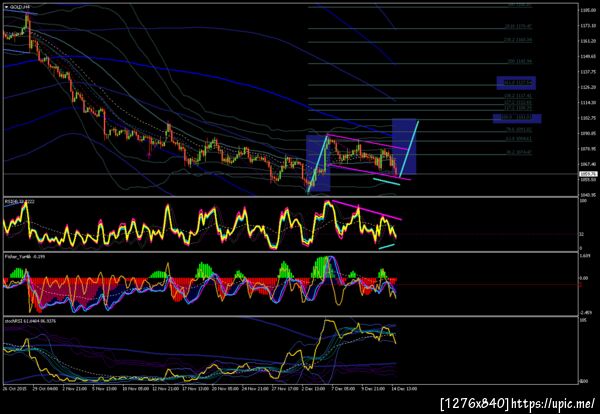Click the 5 Nov 13:00 time axis label

point(105,388)
